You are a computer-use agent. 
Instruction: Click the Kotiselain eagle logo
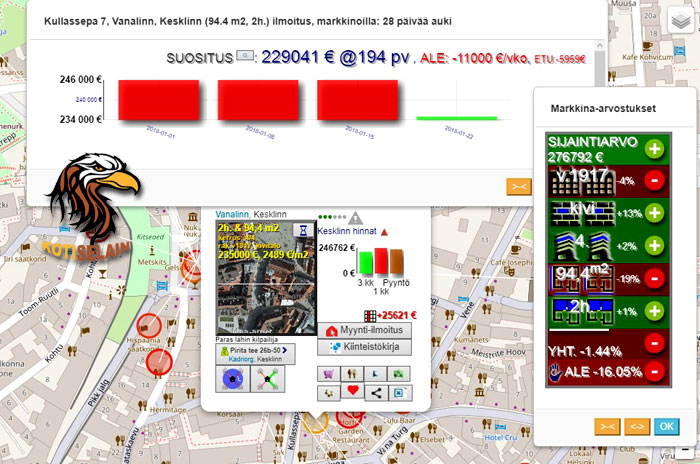coord(92,210)
